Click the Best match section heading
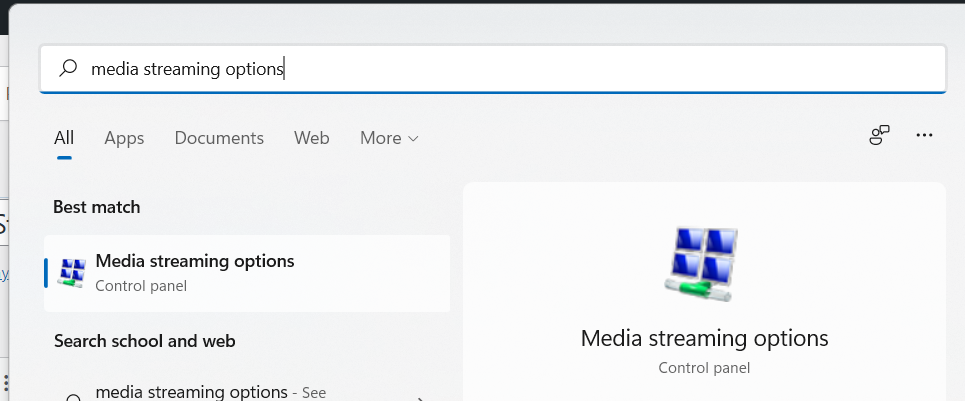The image size is (965, 401). (97, 207)
